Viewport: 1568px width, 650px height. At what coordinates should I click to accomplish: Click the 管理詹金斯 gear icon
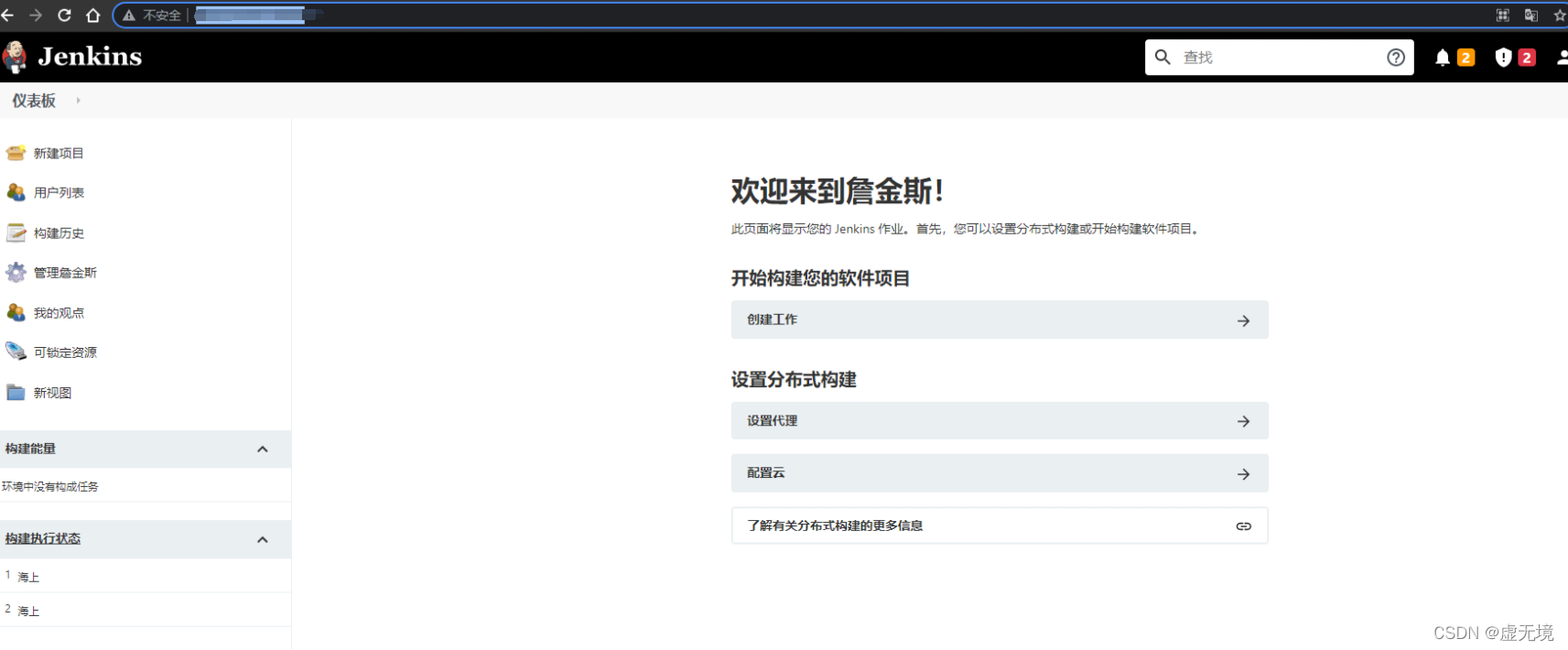[16, 272]
